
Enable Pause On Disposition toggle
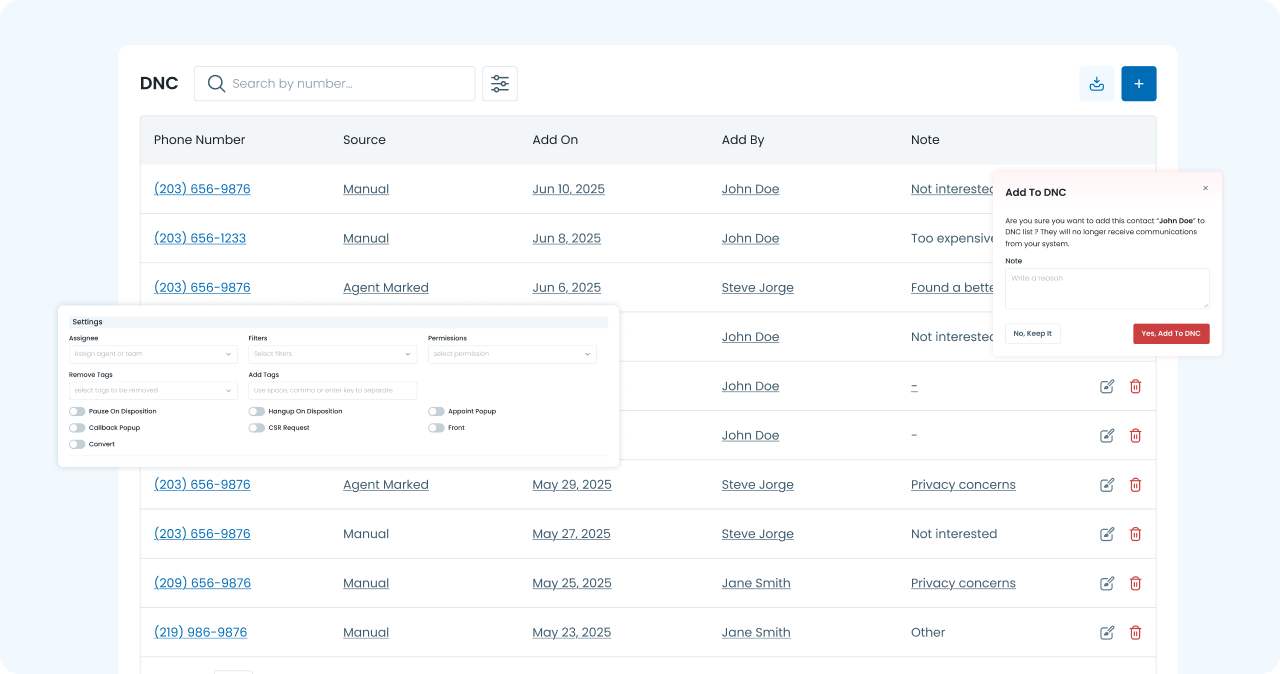coord(77,411)
